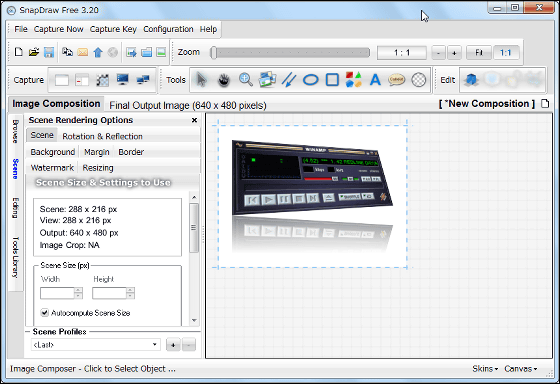
Task: Capture the full screen monitor icon
Action: [122, 79]
